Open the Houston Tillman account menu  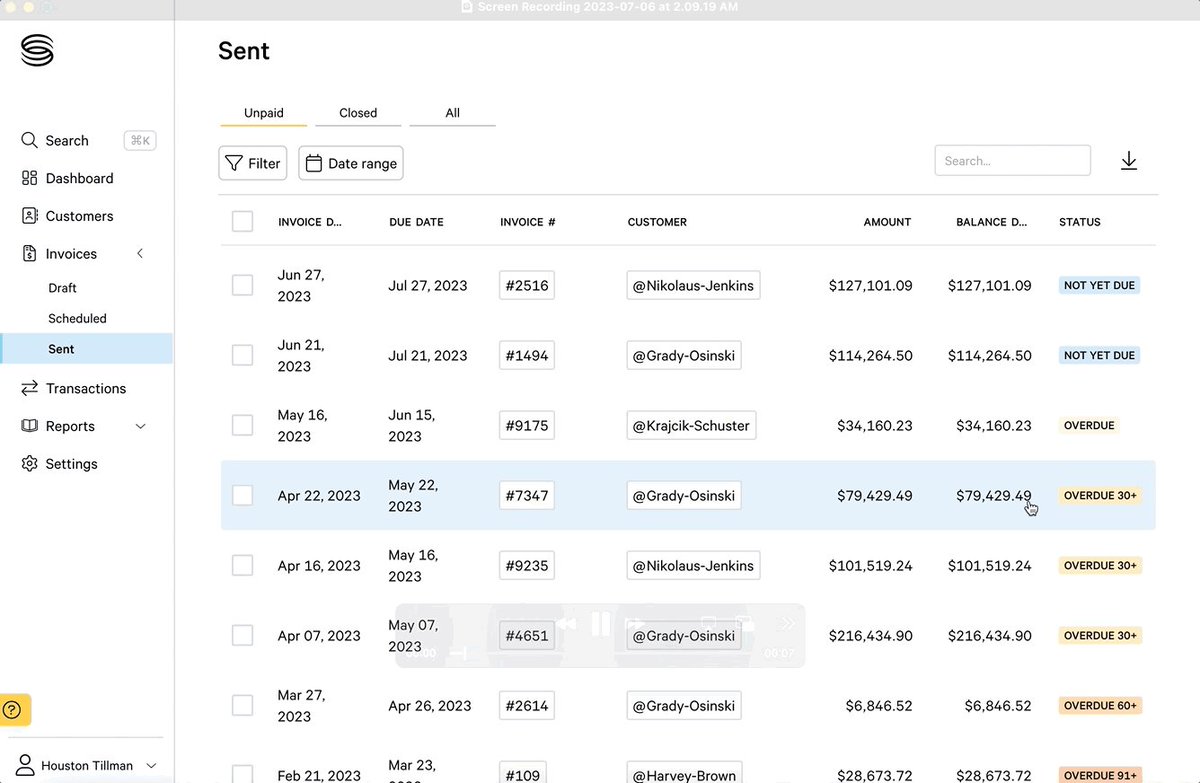(88, 765)
